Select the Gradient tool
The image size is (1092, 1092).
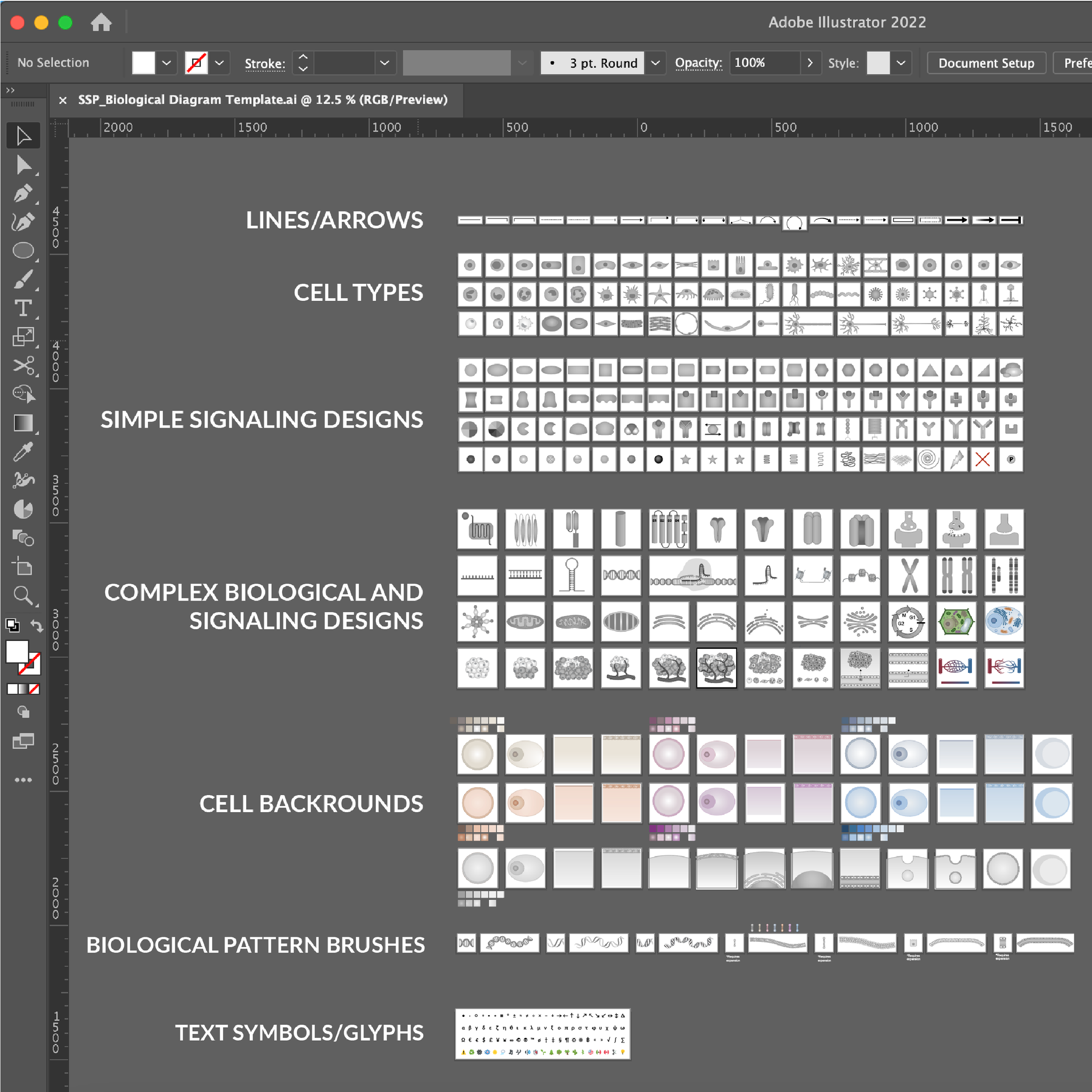point(23,423)
